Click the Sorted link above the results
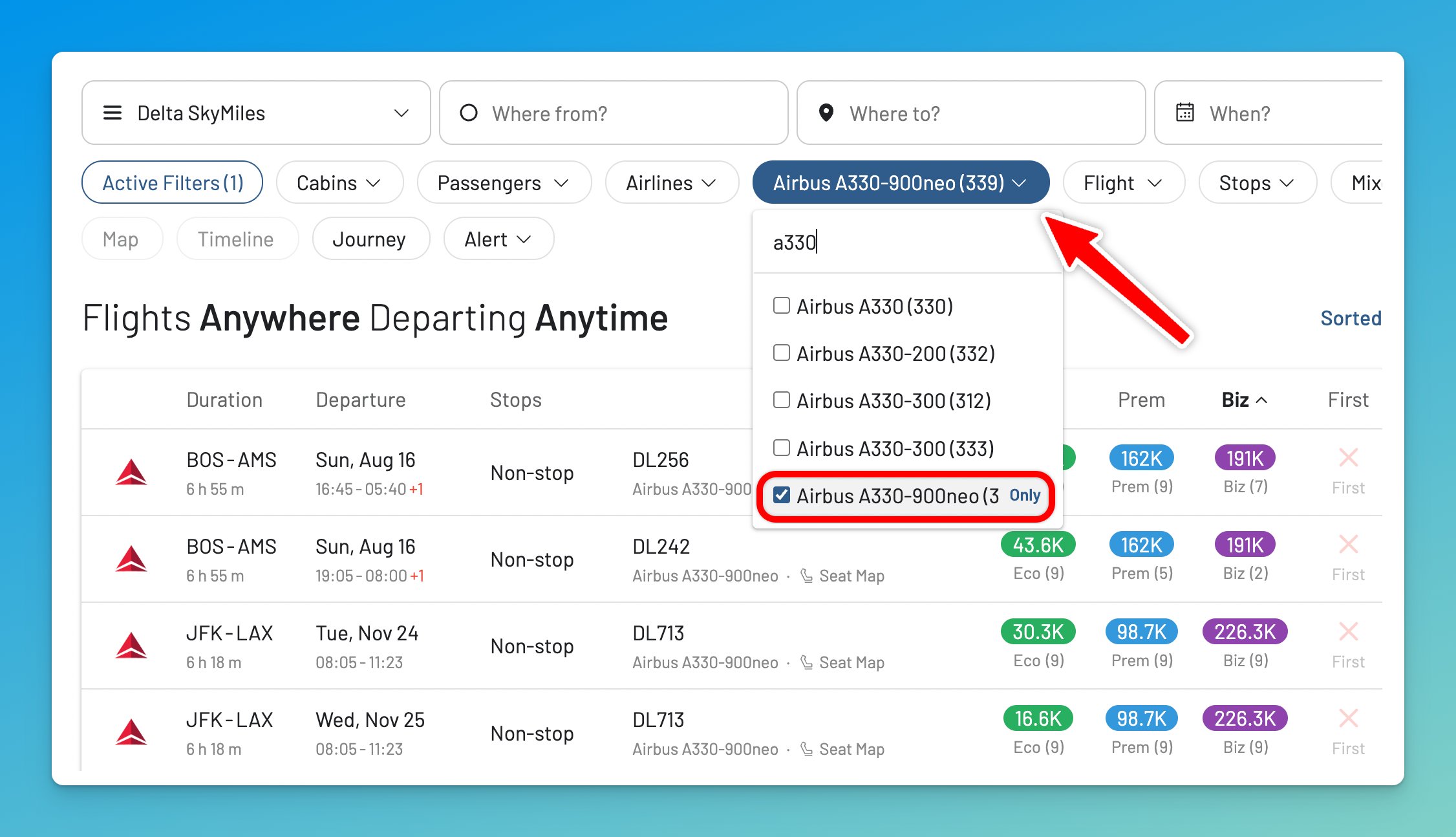Screen dimensions: 1456x837 pyautogui.click(x=1350, y=318)
